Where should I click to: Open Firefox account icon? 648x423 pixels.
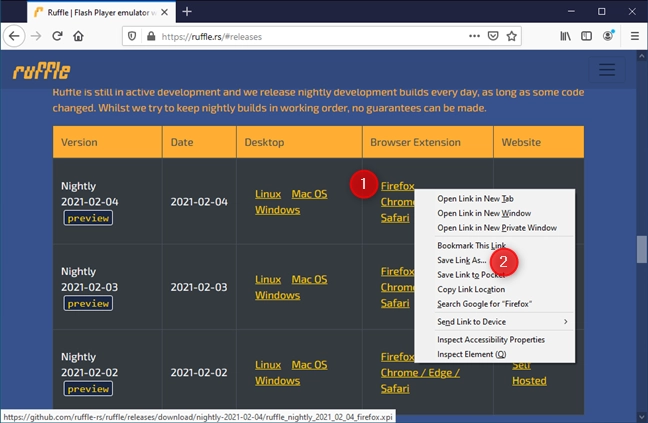(608, 36)
